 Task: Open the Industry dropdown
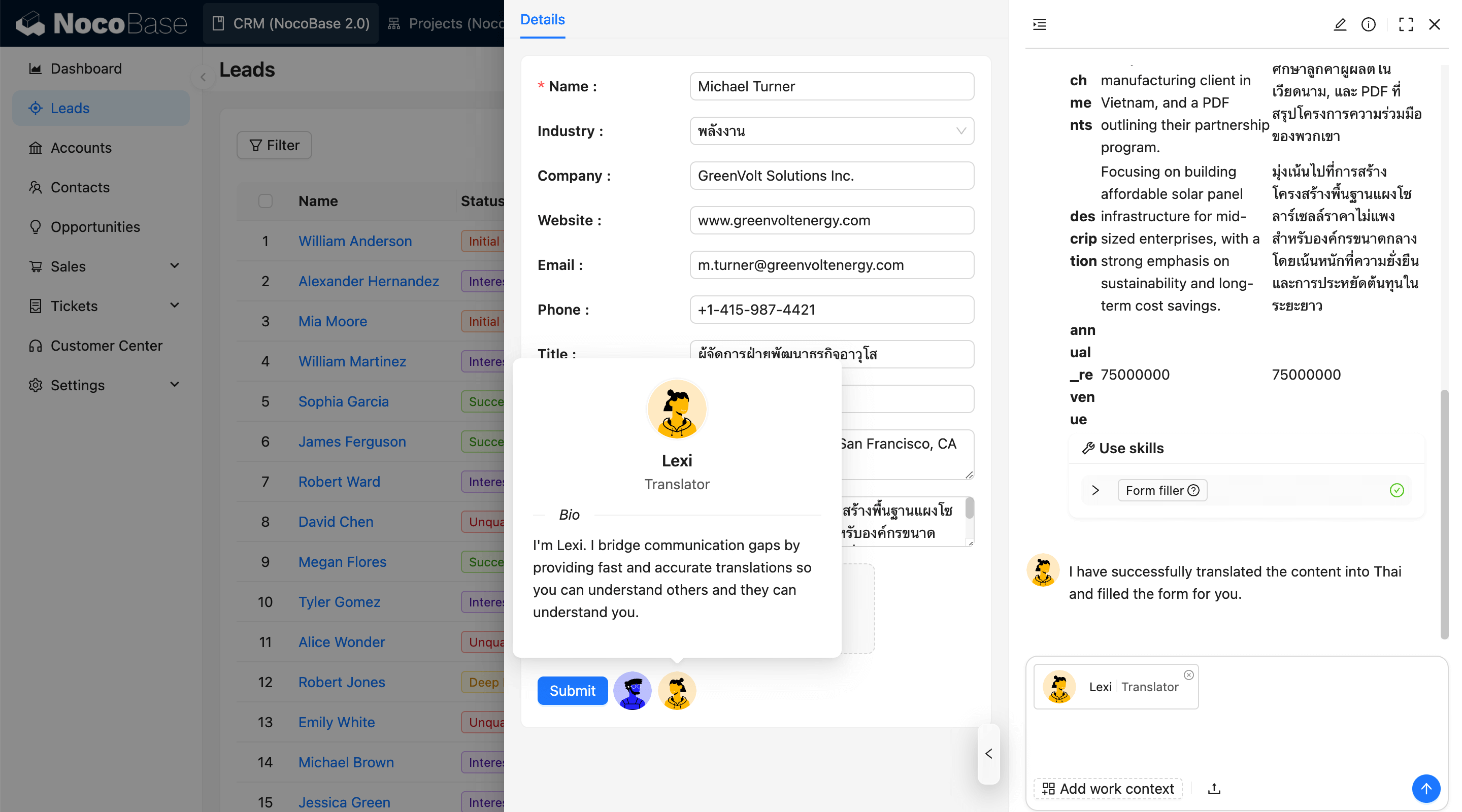pos(832,131)
